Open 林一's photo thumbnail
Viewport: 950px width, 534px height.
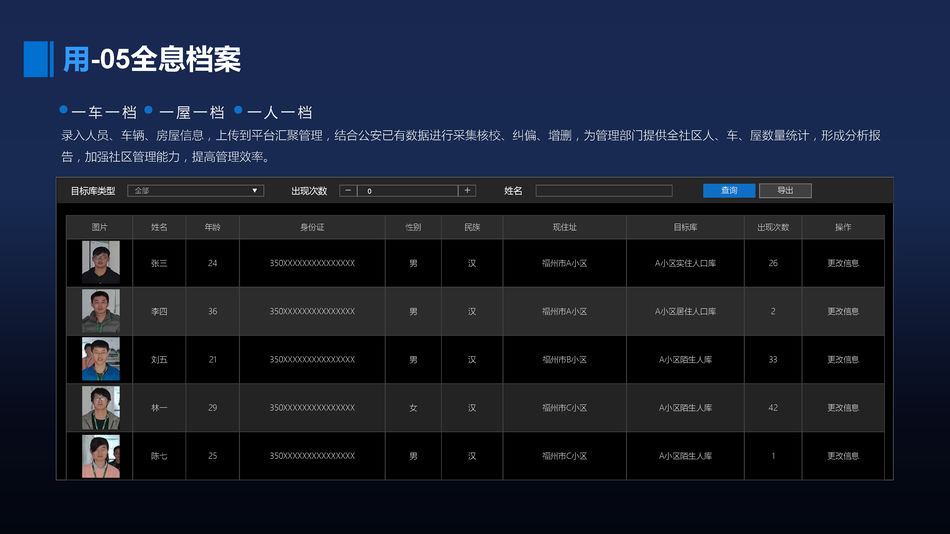[100, 408]
